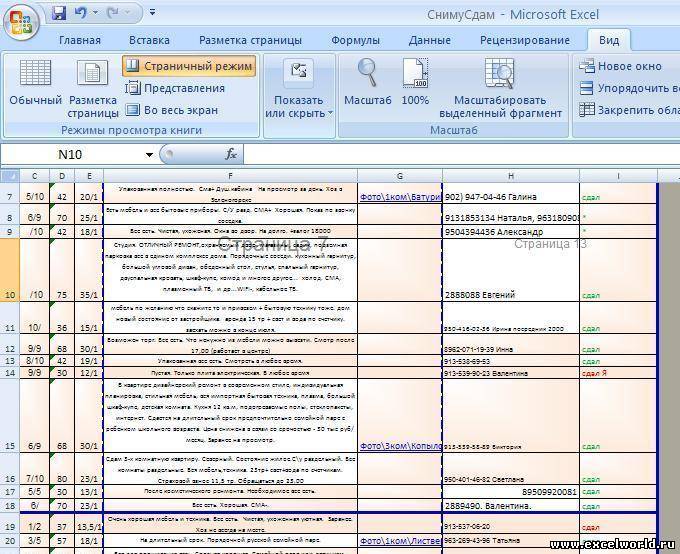The image size is (680, 554).
Task: Open a Новое окно
Action: [x=620, y=66]
